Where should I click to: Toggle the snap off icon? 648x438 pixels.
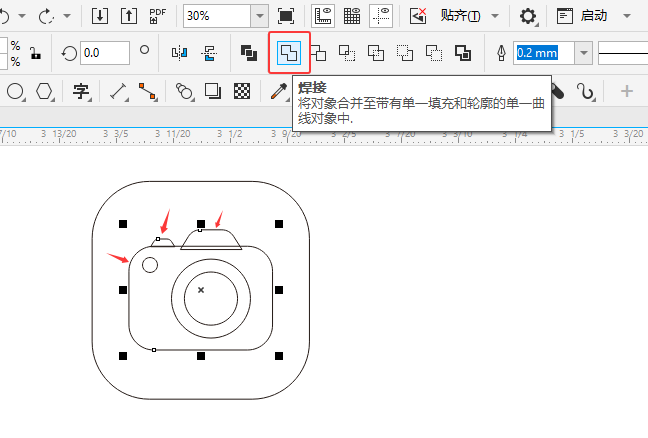tap(418, 16)
